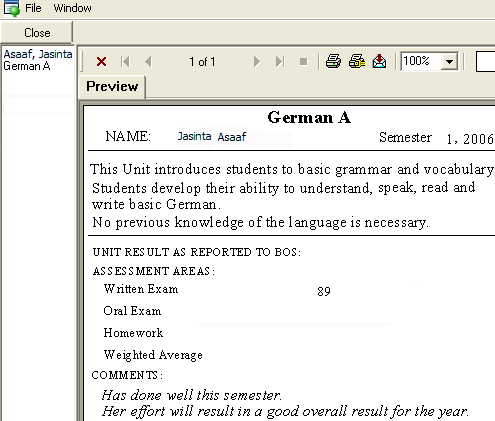Click the Close button
This screenshot has width=495, height=421.
click(x=37, y=33)
